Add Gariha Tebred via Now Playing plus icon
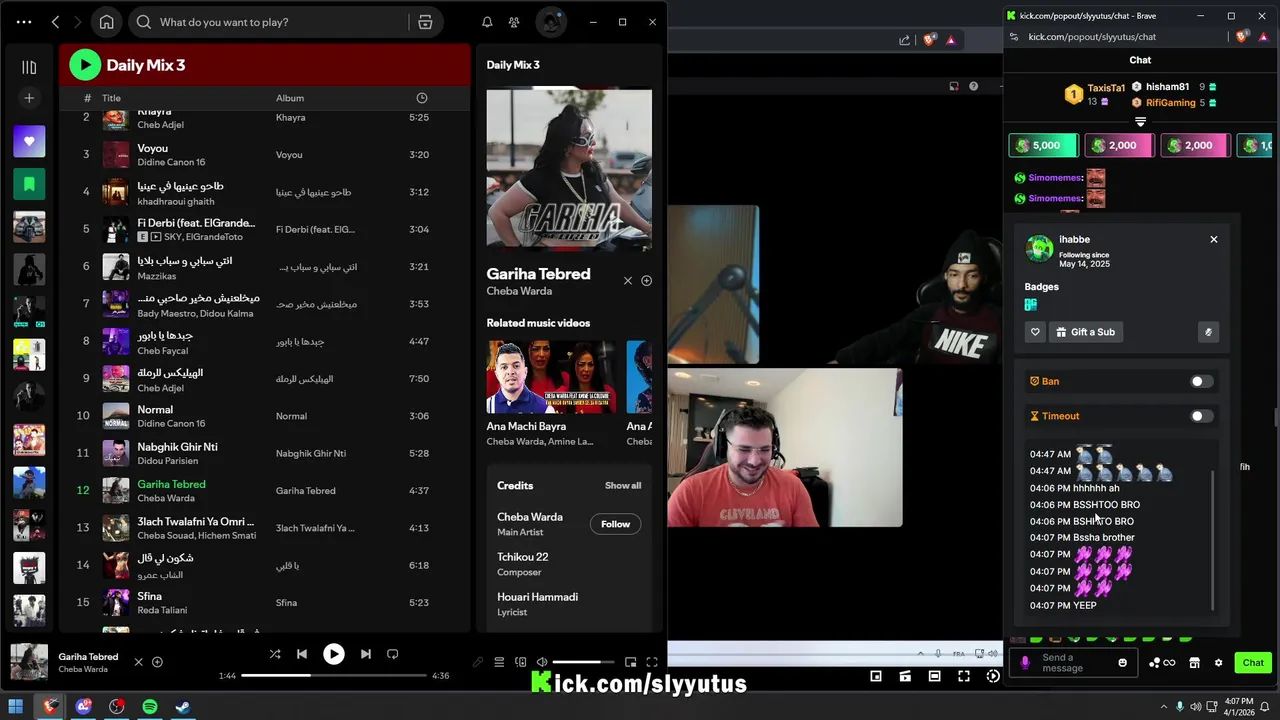The image size is (1280, 720). click(646, 281)
